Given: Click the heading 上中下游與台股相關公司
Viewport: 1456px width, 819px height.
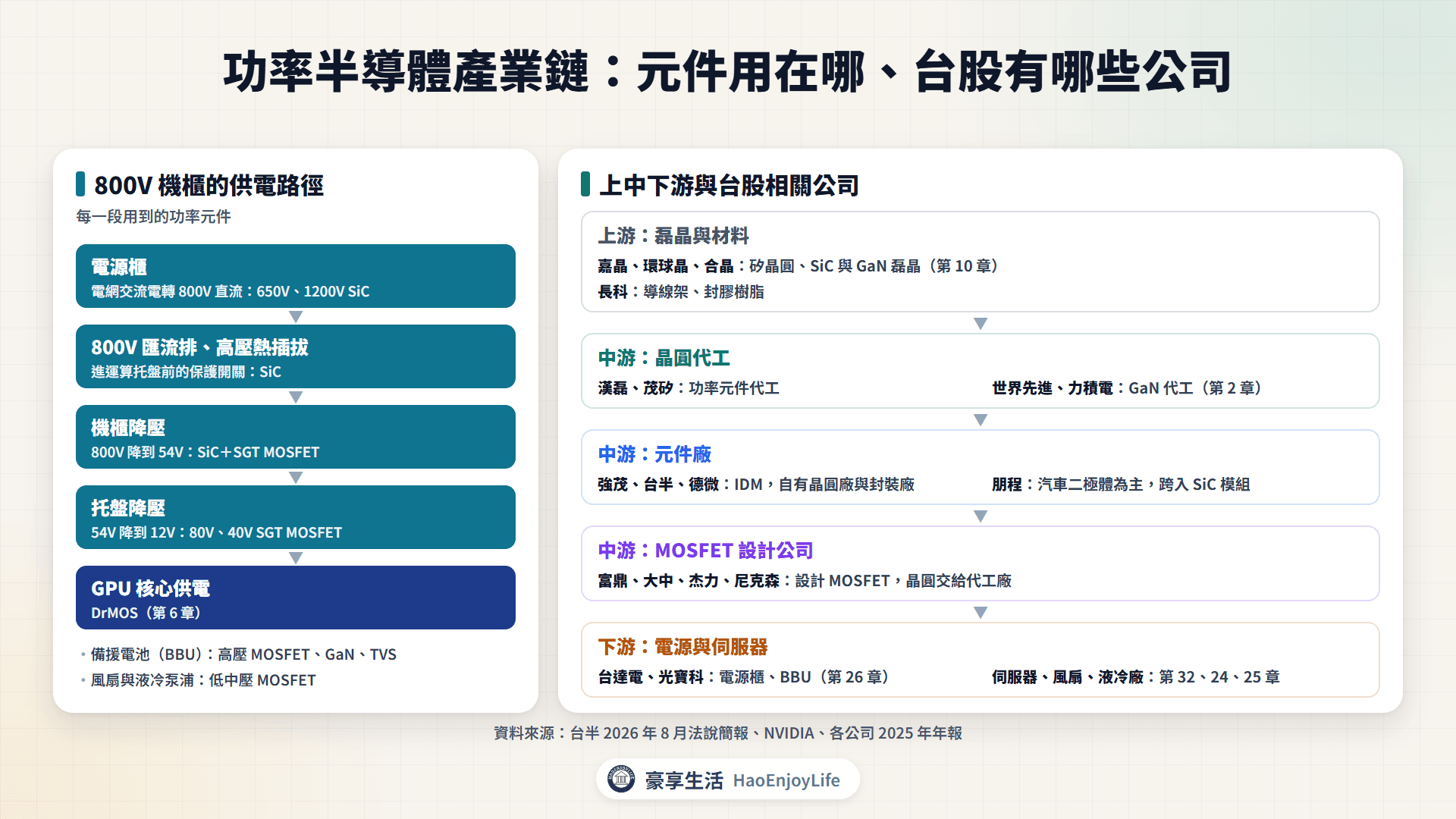Looking at the screenshot, I should coord(729,185).
